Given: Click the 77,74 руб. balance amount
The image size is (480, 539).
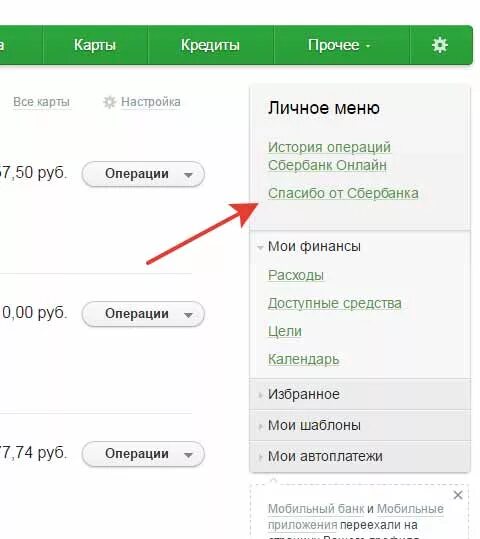Looking at the screenshot, I should 33,452.
